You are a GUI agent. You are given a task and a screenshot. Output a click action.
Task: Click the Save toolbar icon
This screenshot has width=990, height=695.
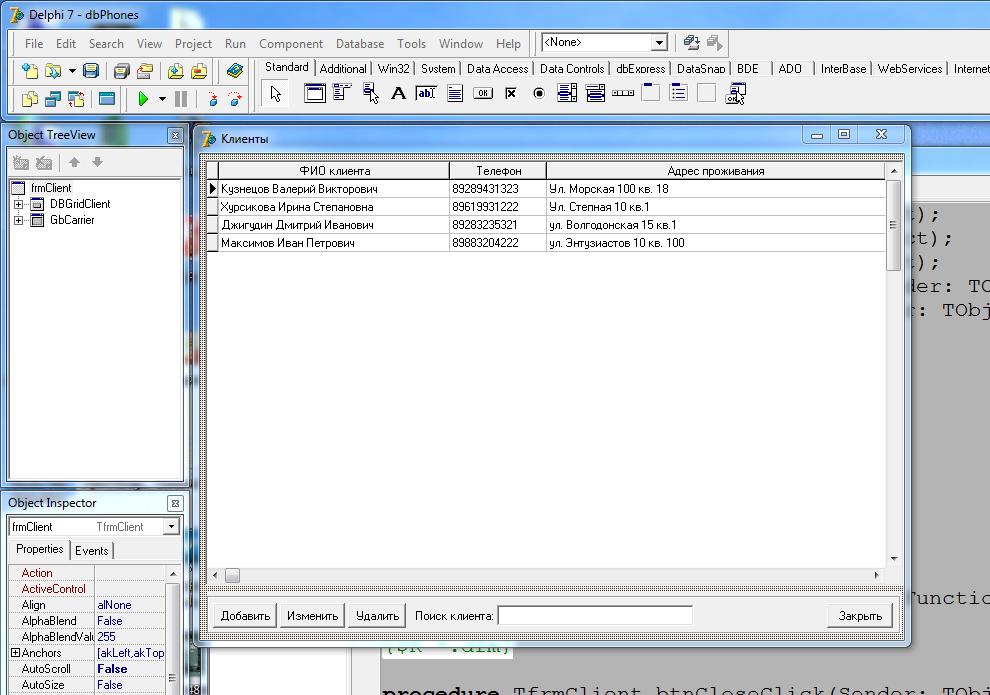91,71
